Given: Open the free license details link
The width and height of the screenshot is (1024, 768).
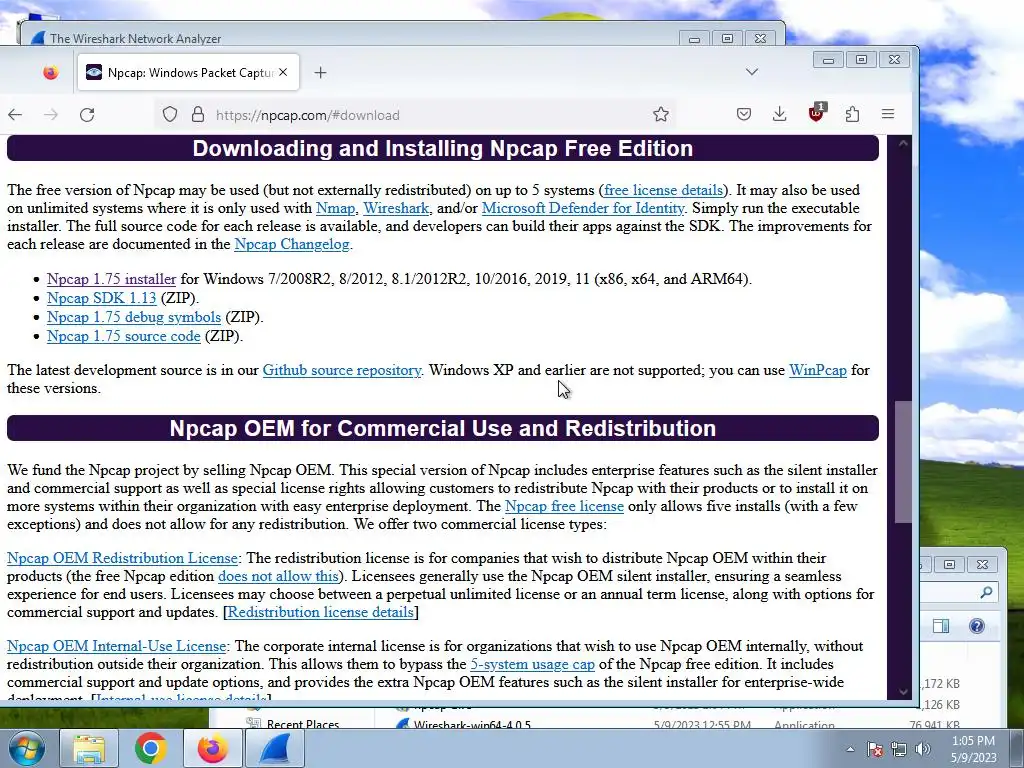Looking at the screenshot, I should (x=664, y=190).
